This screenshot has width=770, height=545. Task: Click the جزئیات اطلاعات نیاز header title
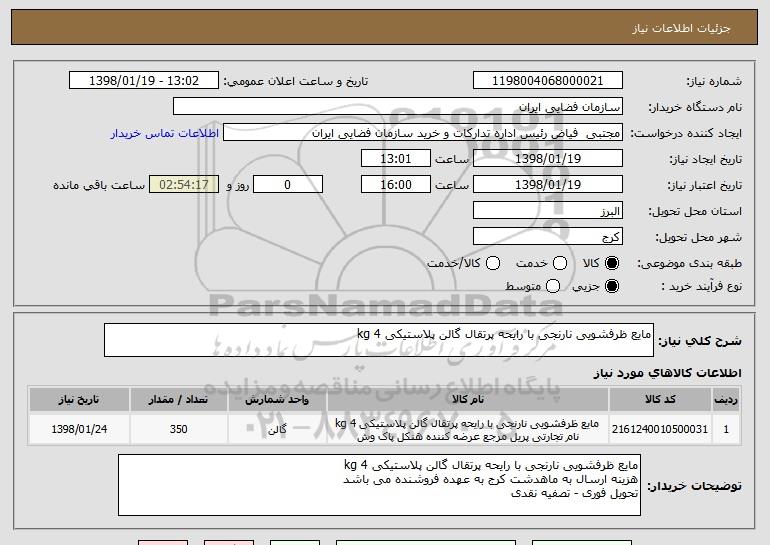click(681, 28)
